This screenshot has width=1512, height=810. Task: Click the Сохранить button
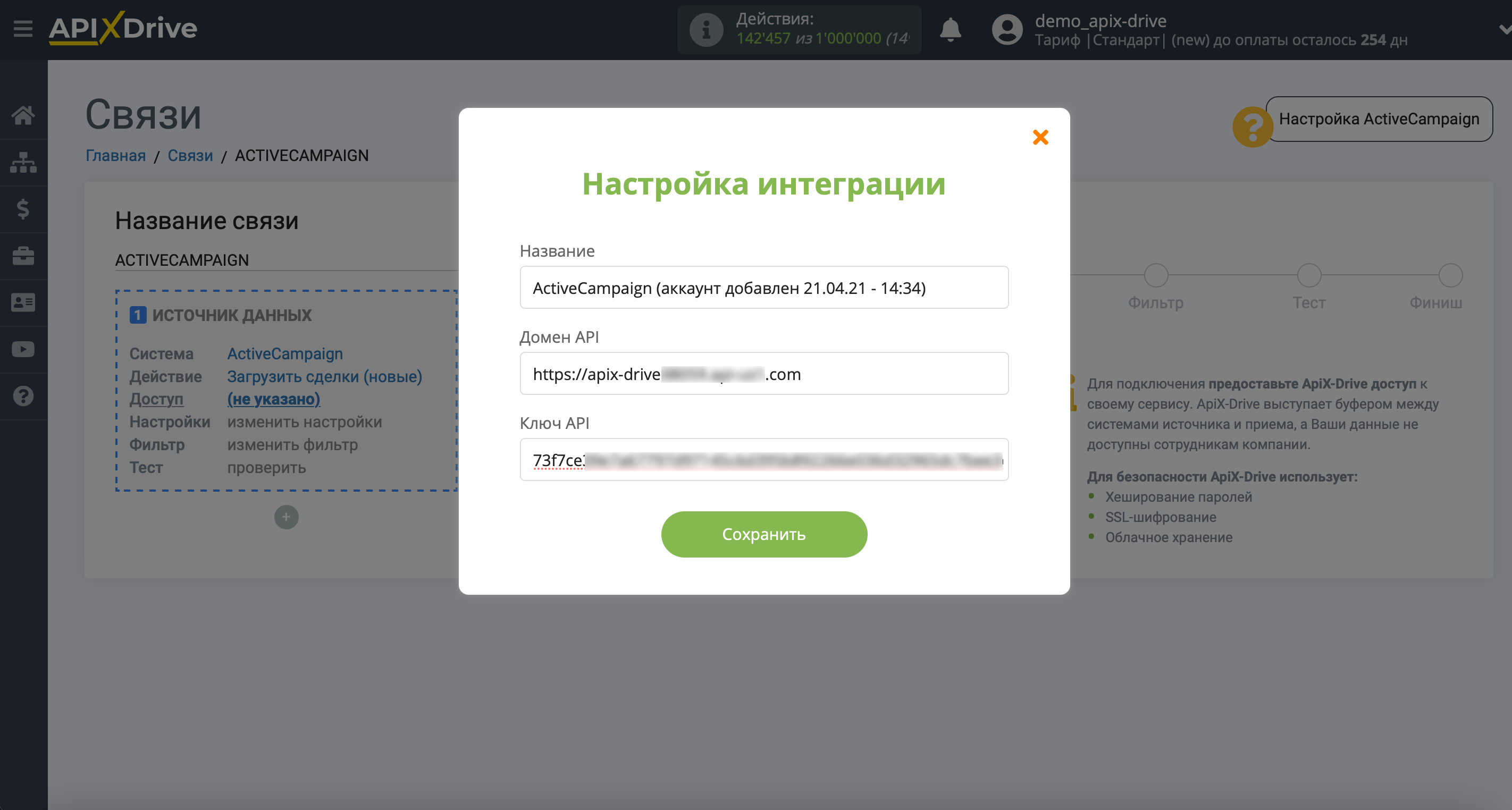pos(763,534)
